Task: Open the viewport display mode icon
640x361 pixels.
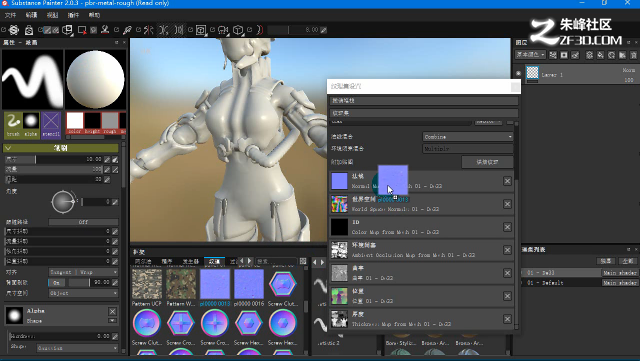Action: click(201, 30)
